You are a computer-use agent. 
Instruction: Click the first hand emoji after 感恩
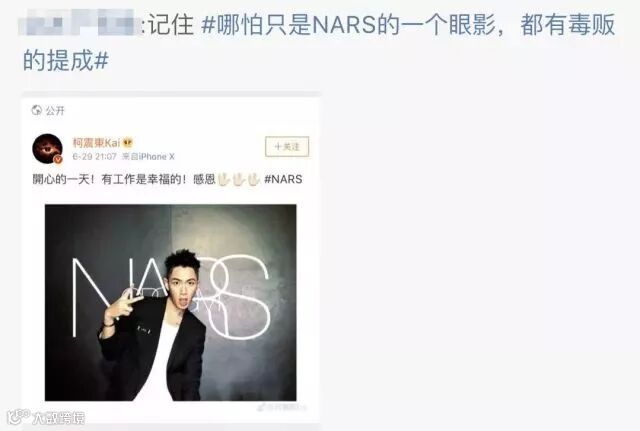pyautogui.click(x=223, y=179)
